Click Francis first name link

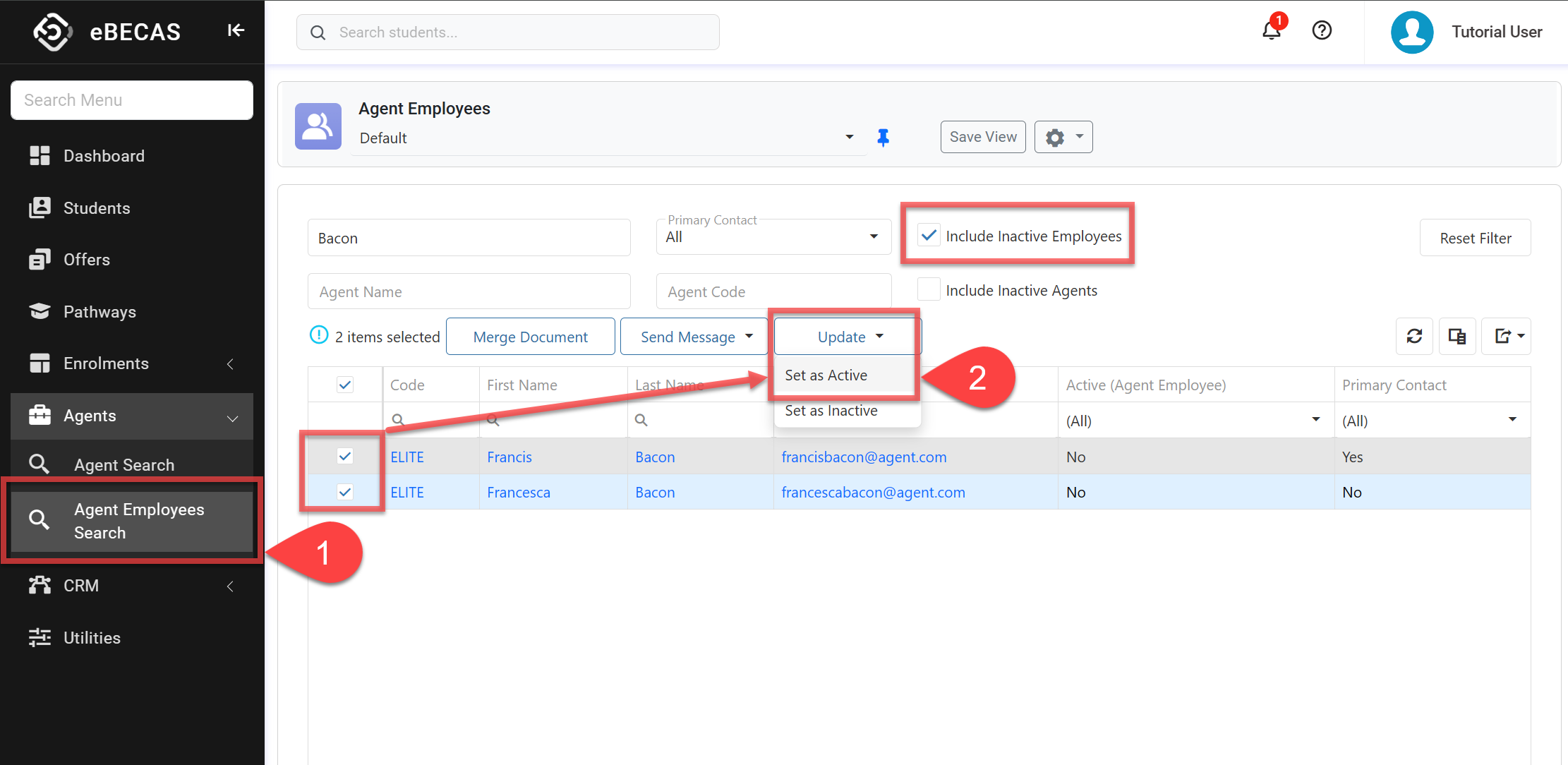pos(509,457)
